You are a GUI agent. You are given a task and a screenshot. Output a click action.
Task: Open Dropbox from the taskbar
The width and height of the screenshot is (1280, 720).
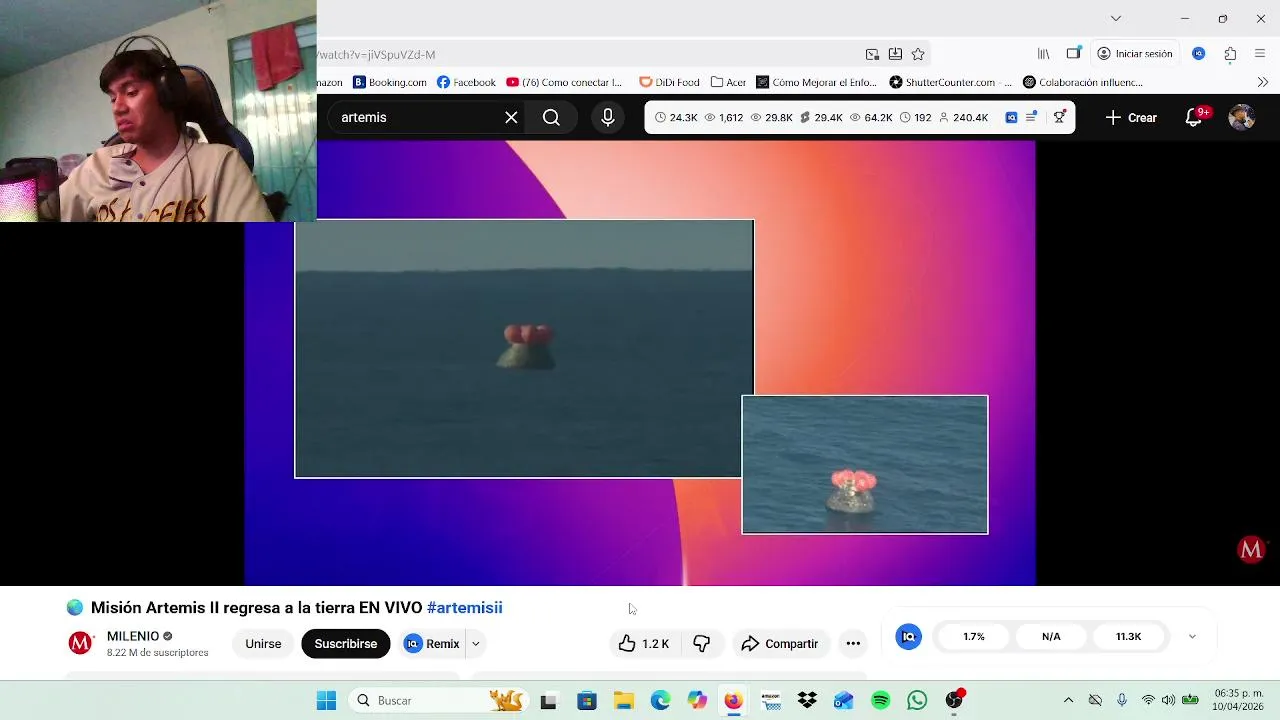[x=807, y=701]
